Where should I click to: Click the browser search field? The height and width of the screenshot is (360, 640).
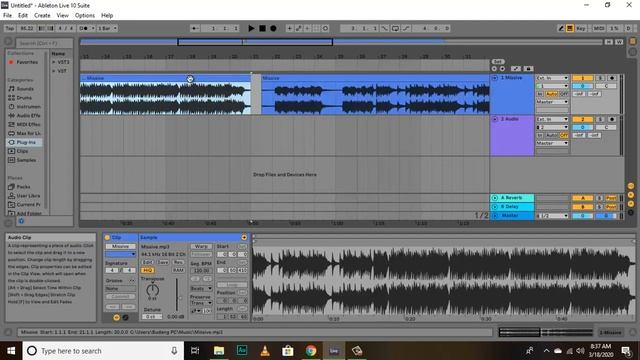tap(44, 43)
